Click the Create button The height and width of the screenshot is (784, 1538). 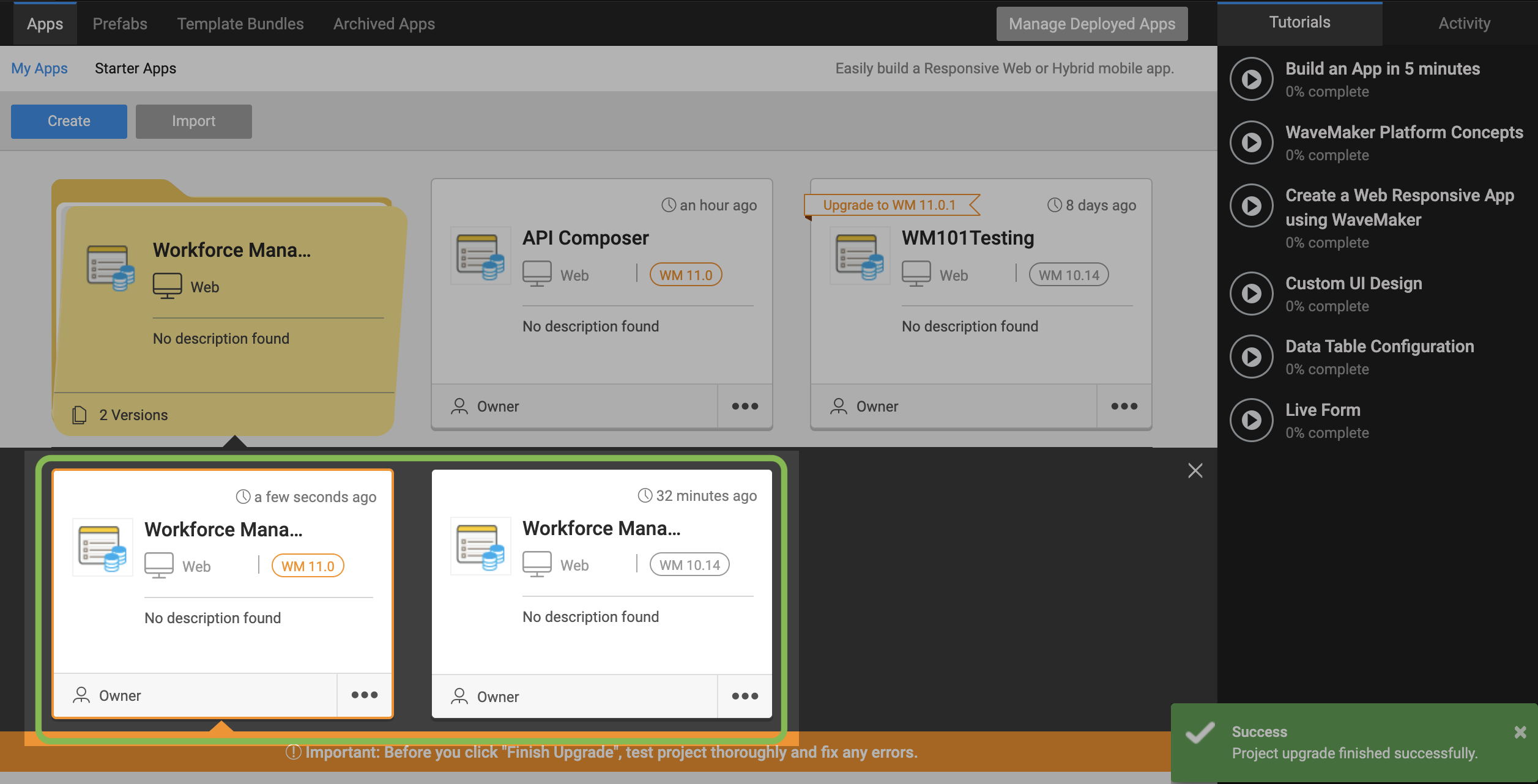(69, 121)
